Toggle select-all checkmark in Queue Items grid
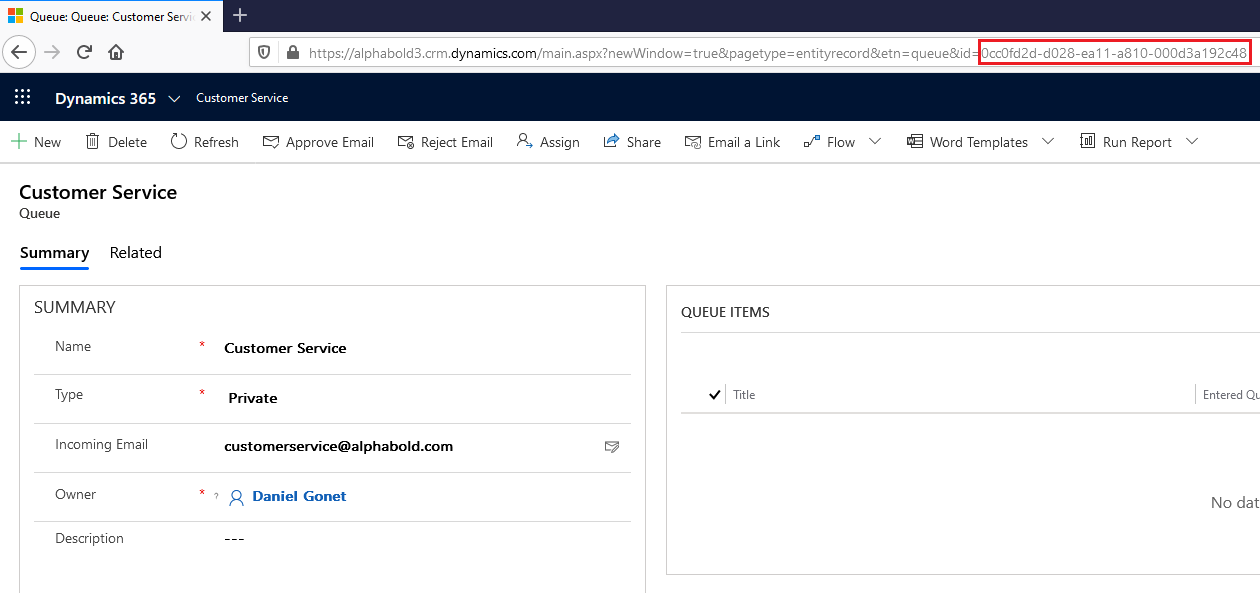Screen dimensions: 1260x593 click(715, 395)
